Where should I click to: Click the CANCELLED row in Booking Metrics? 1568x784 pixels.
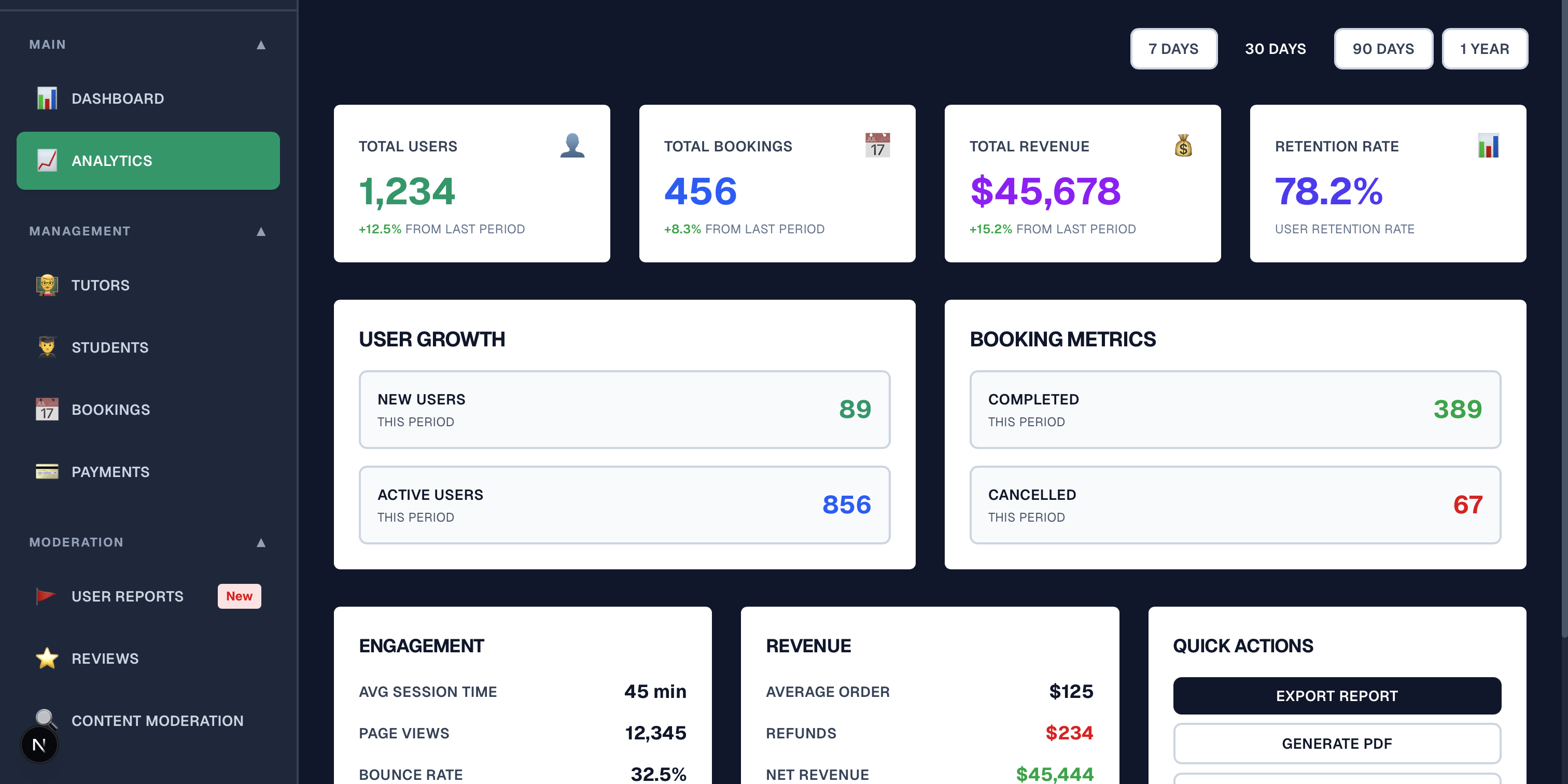pos(1235,505)
